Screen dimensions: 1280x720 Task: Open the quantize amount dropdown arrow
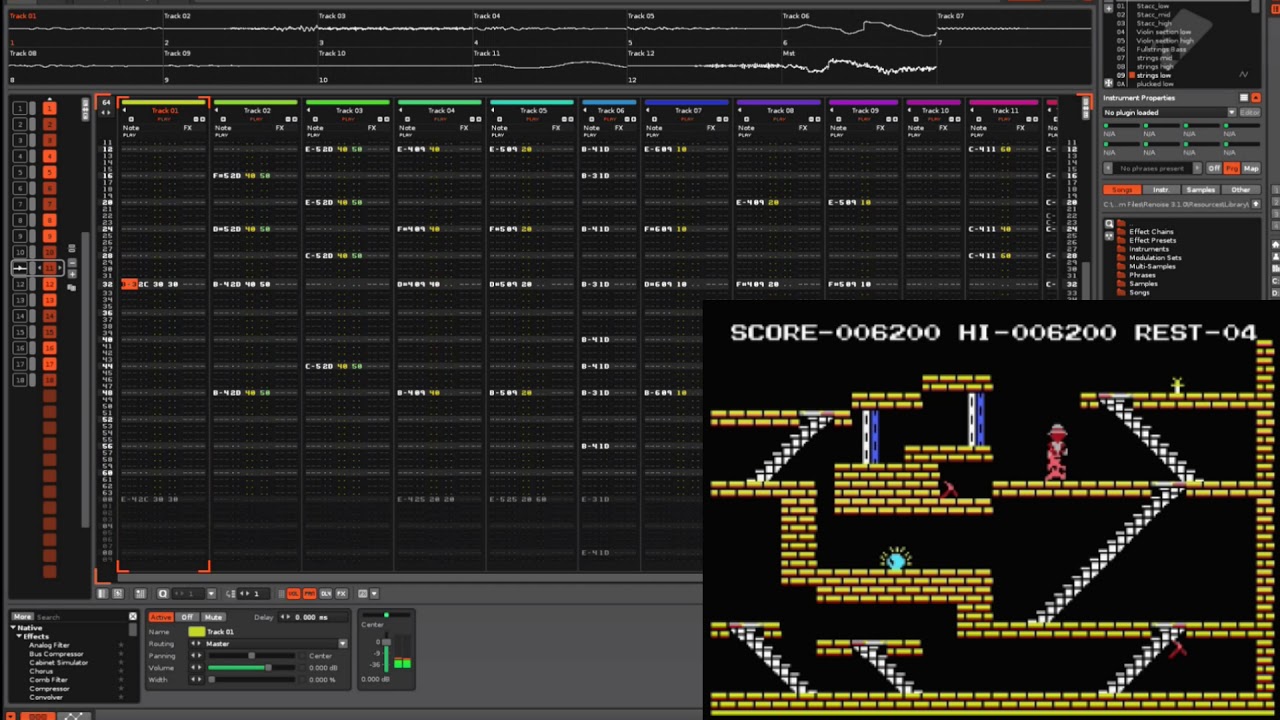point(211,593)
